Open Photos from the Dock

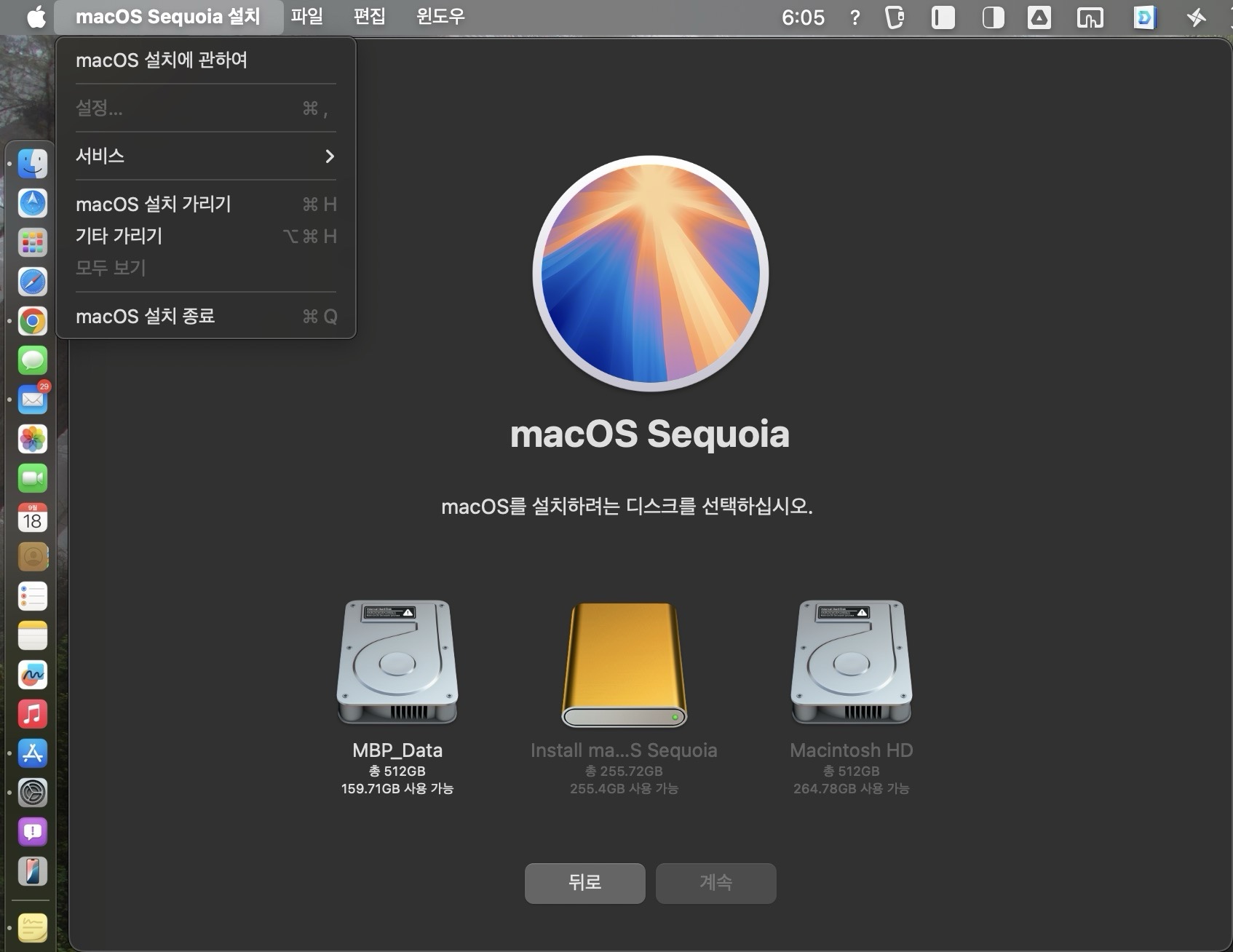click(33, 439)
